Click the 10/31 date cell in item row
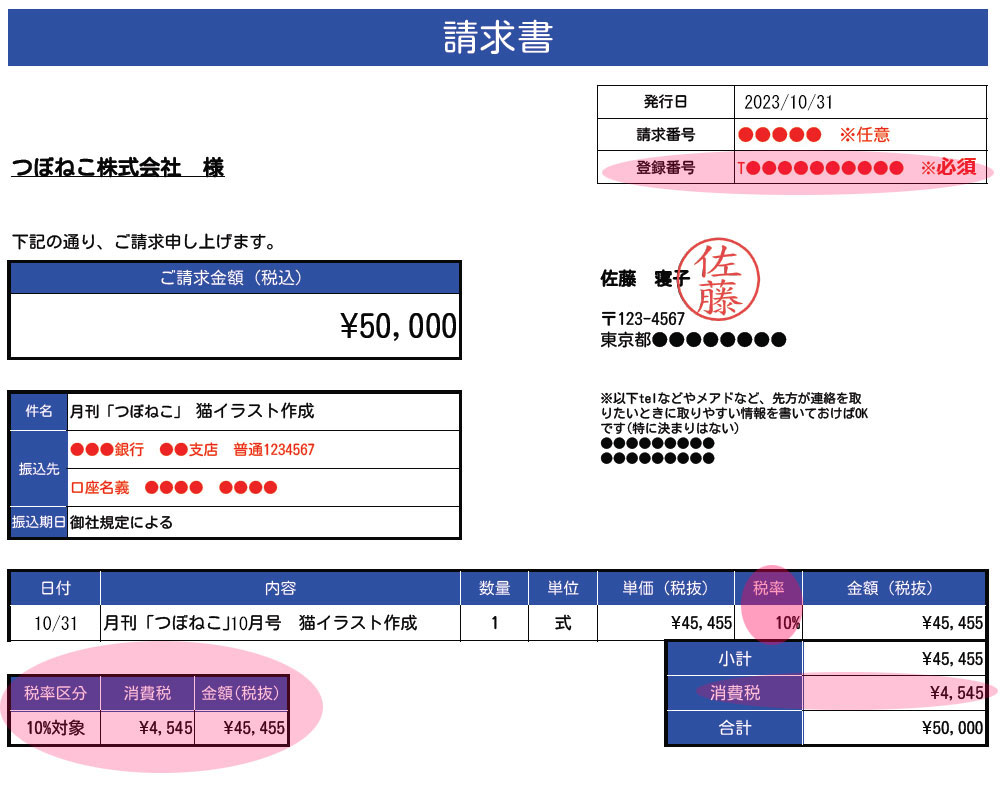 point(55,623)
